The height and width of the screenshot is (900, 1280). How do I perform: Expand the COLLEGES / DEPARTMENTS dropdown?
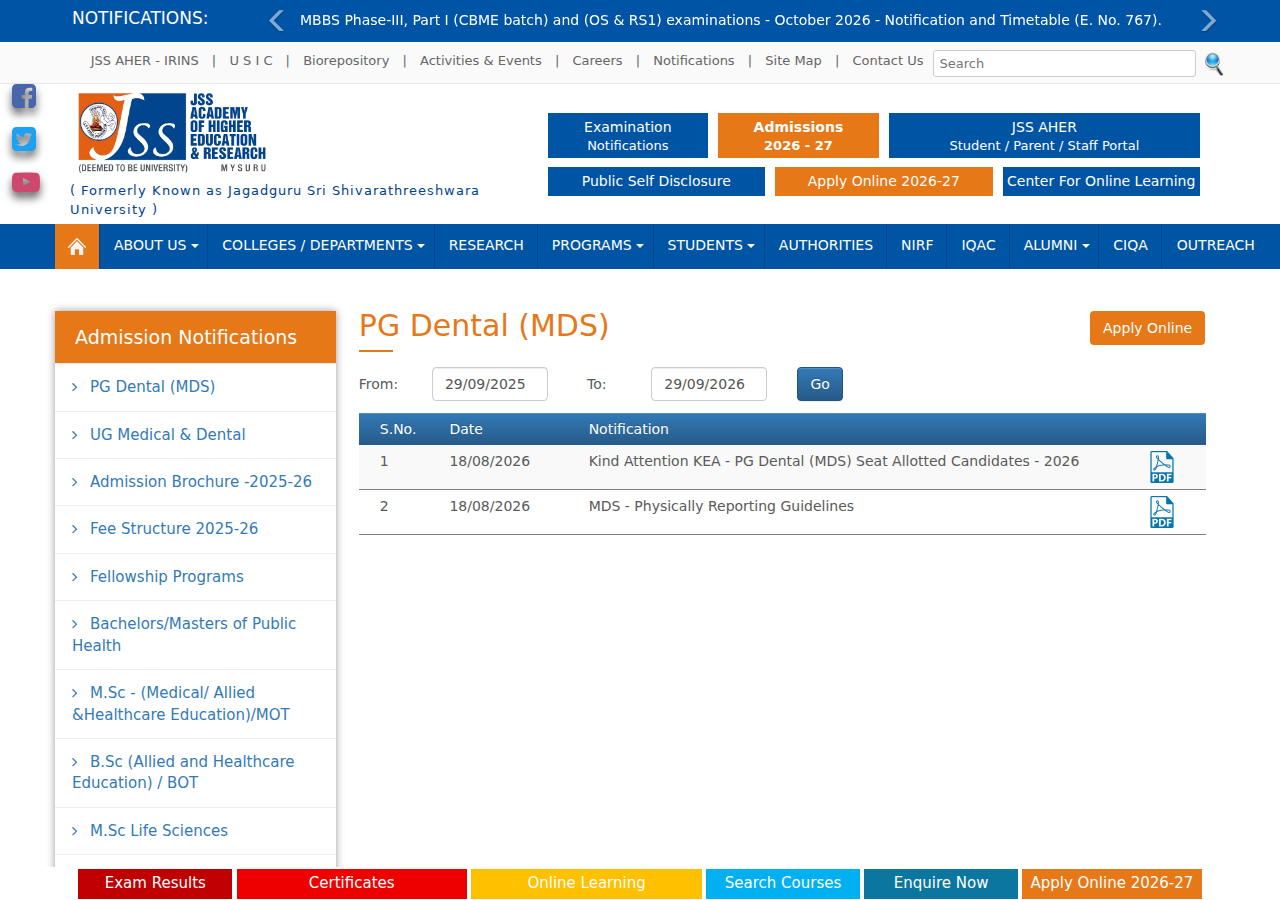pos(323,246)
